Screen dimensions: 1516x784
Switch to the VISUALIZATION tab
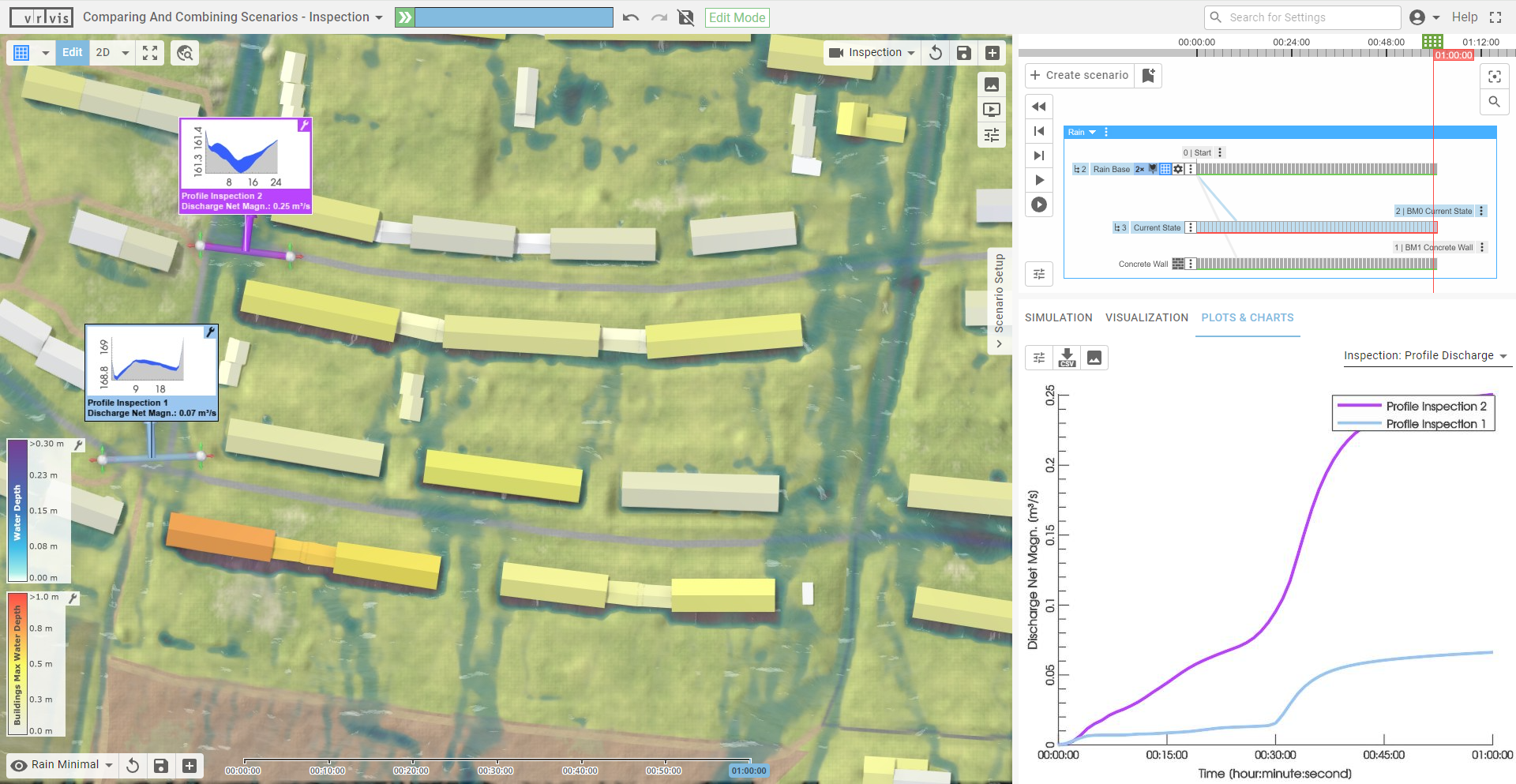pyautogui.click(x=1146, y=317)
